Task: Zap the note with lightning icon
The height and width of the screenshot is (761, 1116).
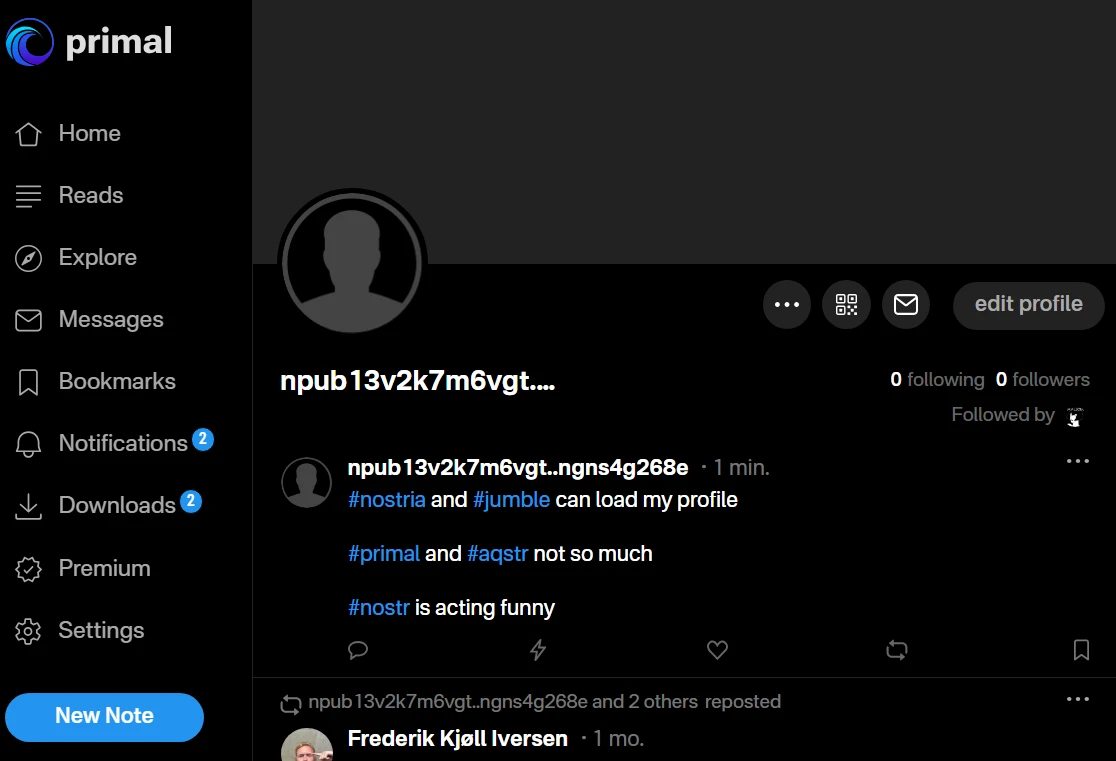Action: (538, 650)
